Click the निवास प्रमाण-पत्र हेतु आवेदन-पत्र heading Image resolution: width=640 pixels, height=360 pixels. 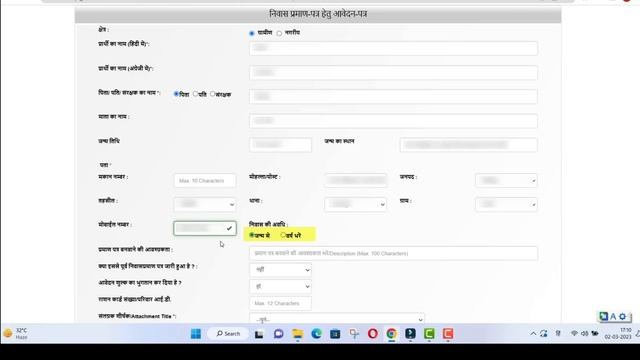pos(318,14)
